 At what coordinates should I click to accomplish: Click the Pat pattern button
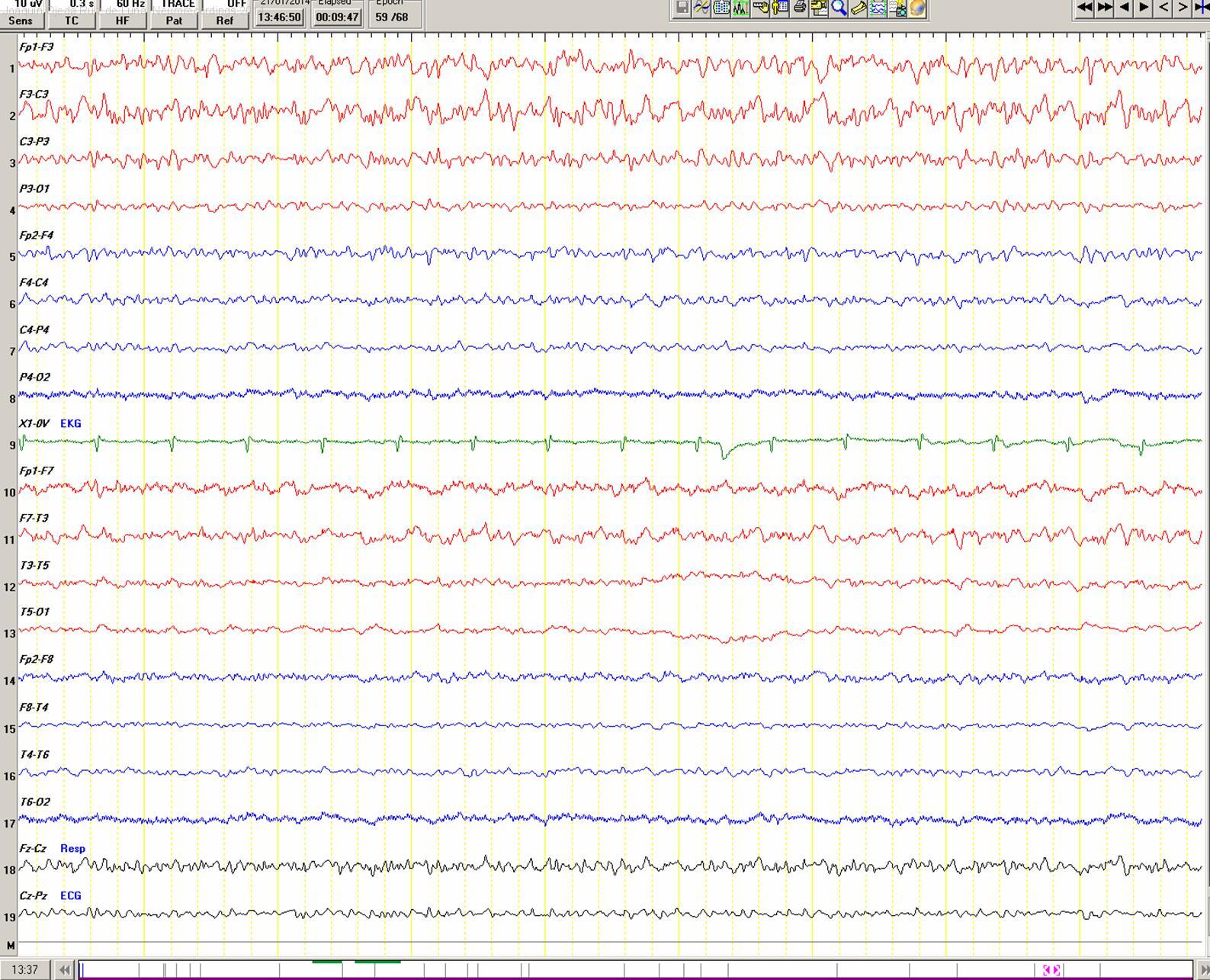click(x=174, y=21)
